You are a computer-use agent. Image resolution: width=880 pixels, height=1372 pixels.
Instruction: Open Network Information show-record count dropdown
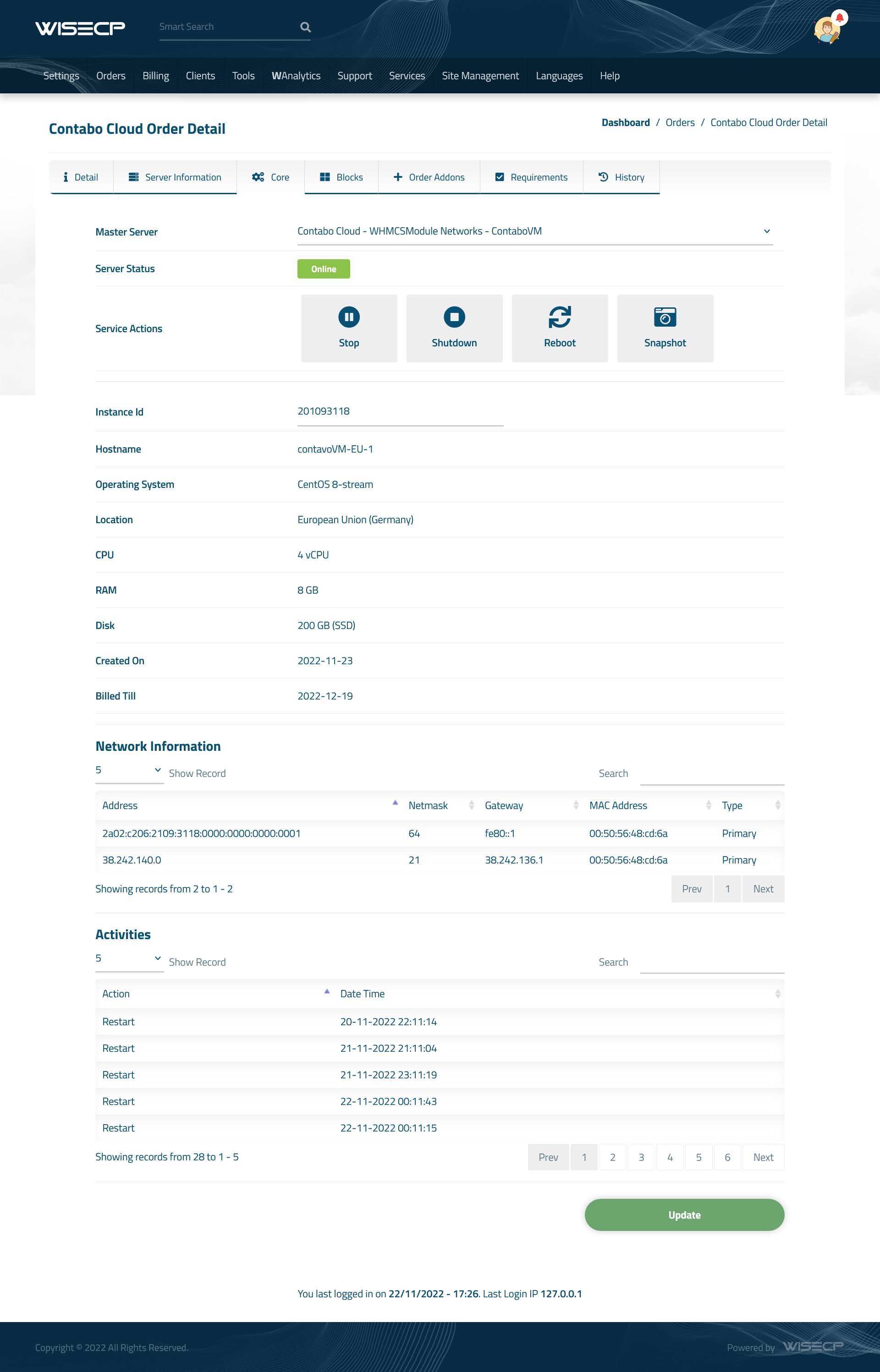click(129, 771)
